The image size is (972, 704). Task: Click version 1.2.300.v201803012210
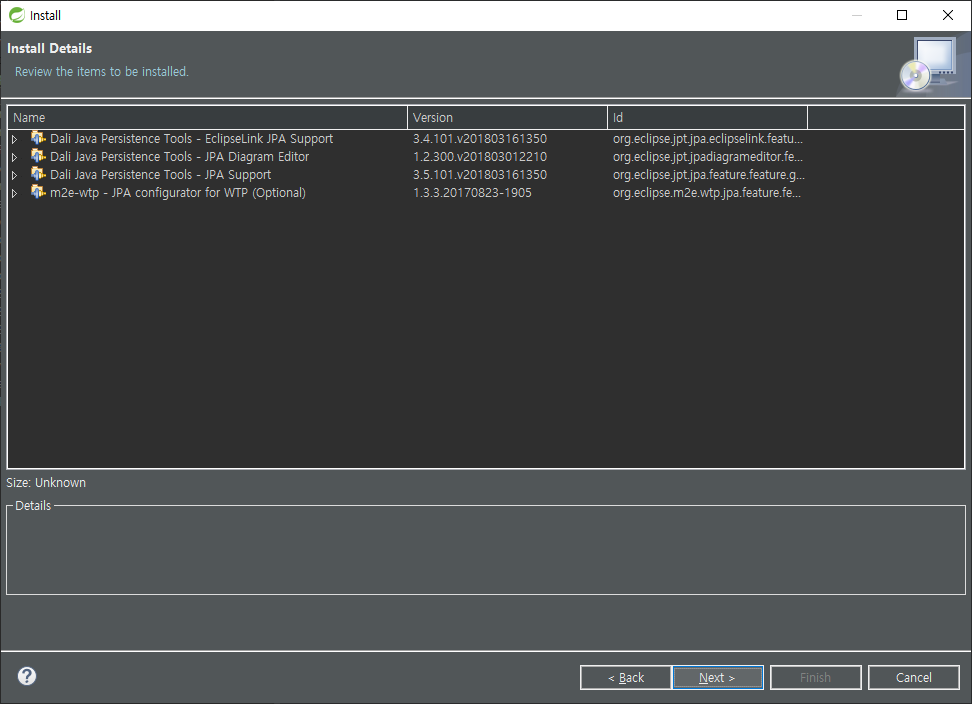[480, 157]
